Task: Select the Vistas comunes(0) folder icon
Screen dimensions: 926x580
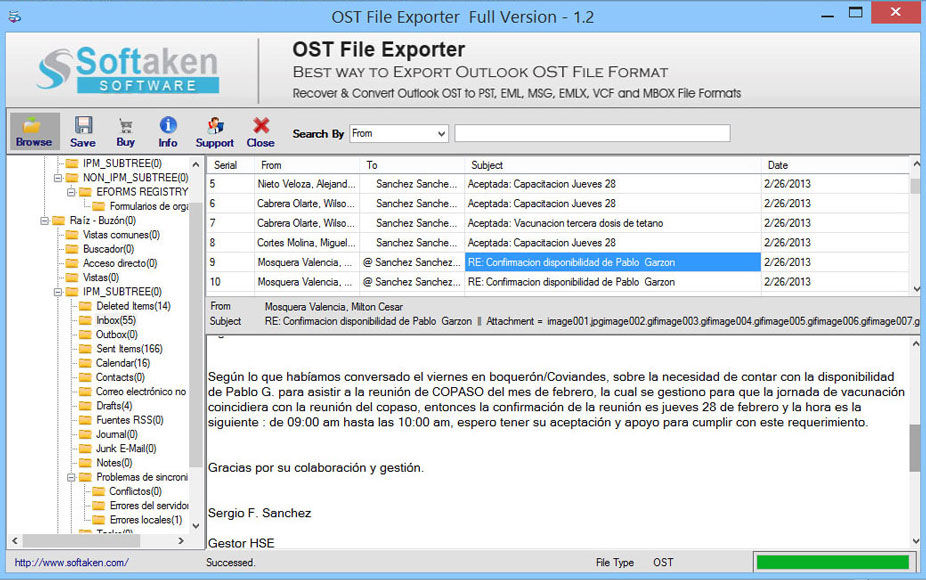Action: point(72,234)
